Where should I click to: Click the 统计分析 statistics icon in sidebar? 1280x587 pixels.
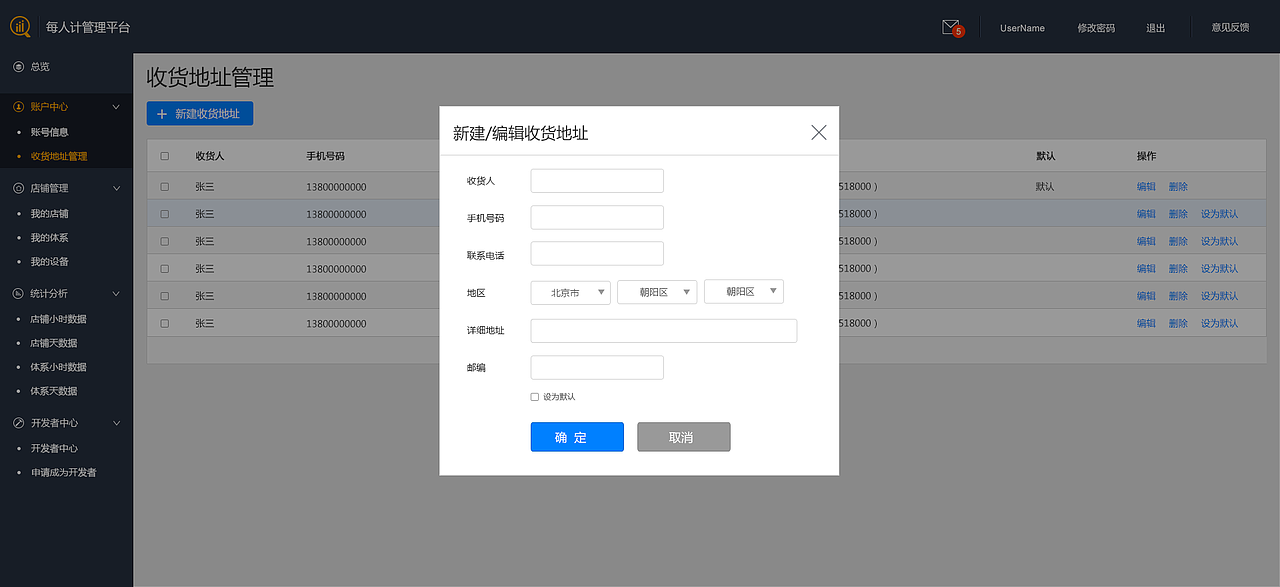pyautogui.click(x=17, y=293)
